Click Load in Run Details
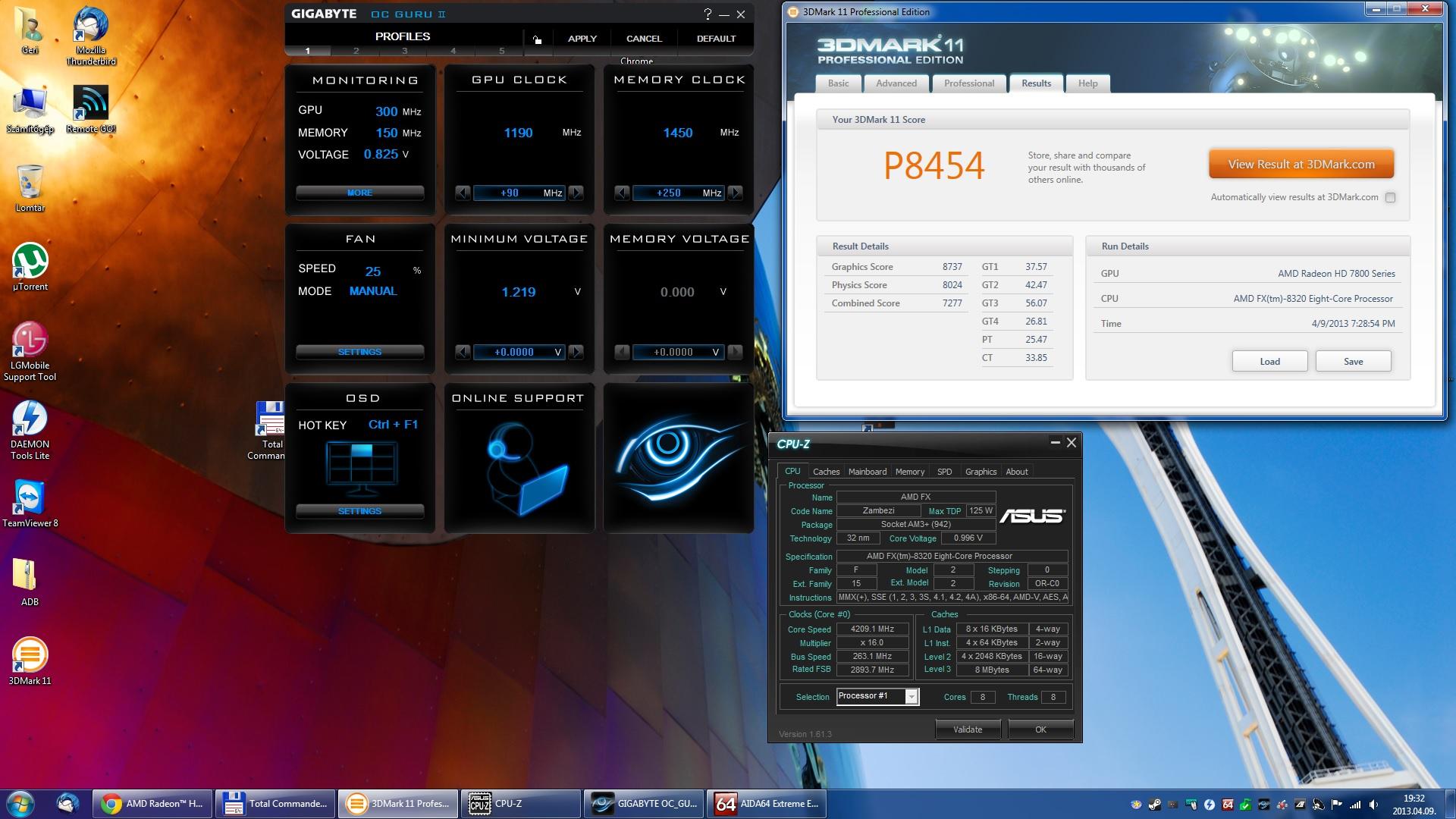The width and height of the screenshot is (1456, 819). pyautogui.click(x=1269, y=361)
